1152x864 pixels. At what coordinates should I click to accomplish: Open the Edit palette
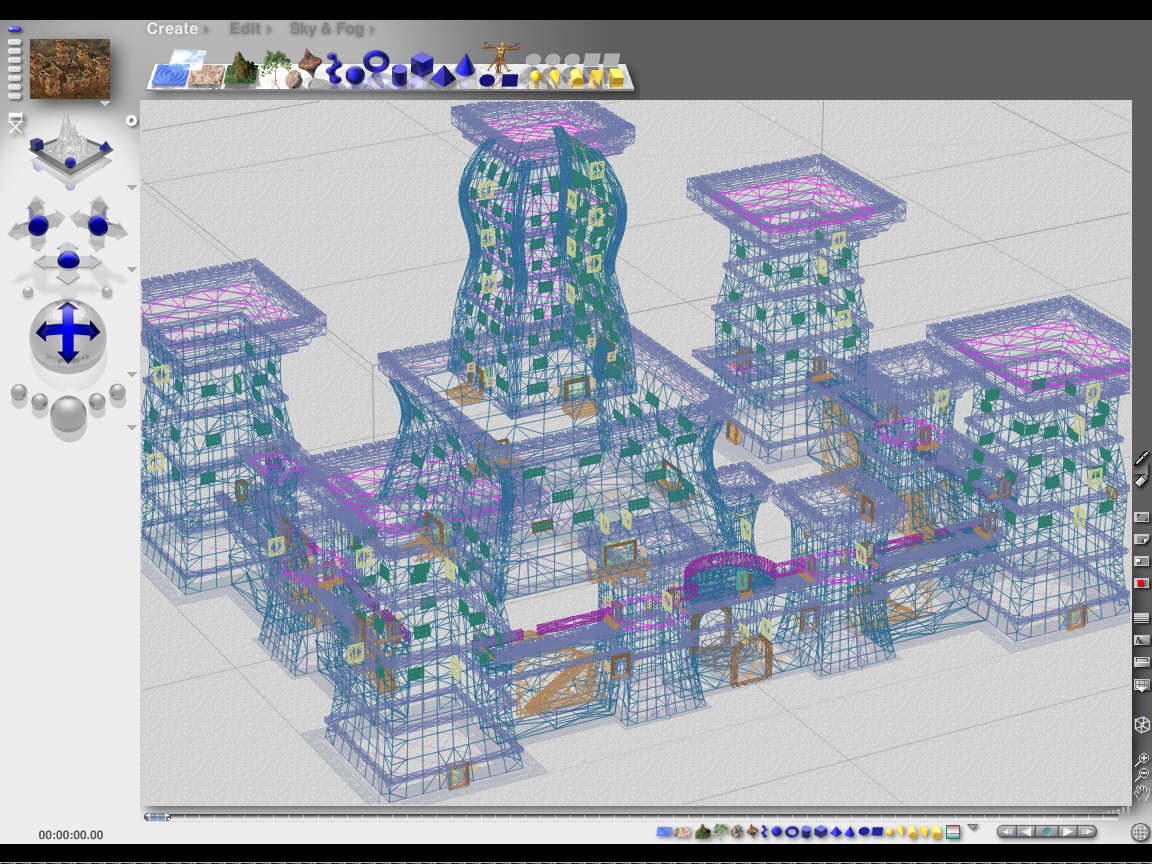(x=246, y=29)
